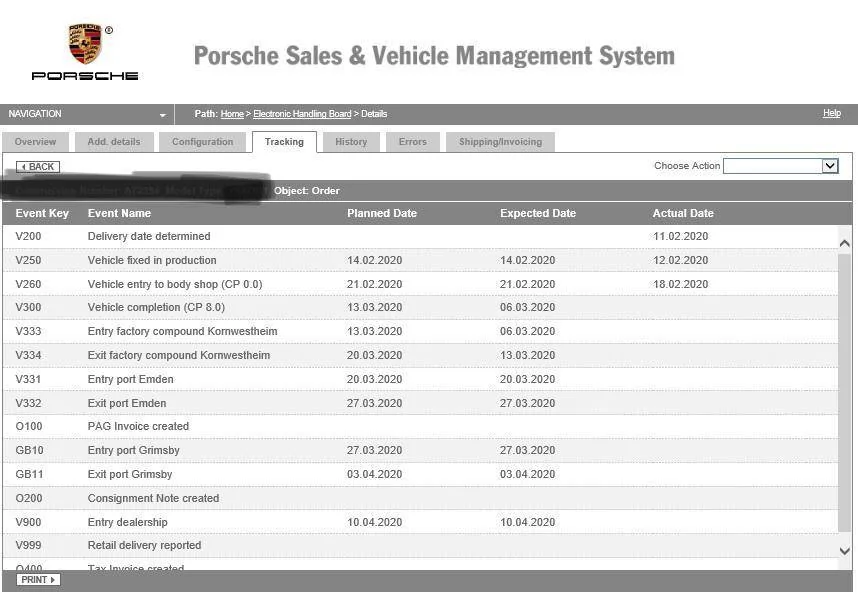Click the O100 event key
The width and height of the screenshot is (858, 596).
(x=29, y=426)
